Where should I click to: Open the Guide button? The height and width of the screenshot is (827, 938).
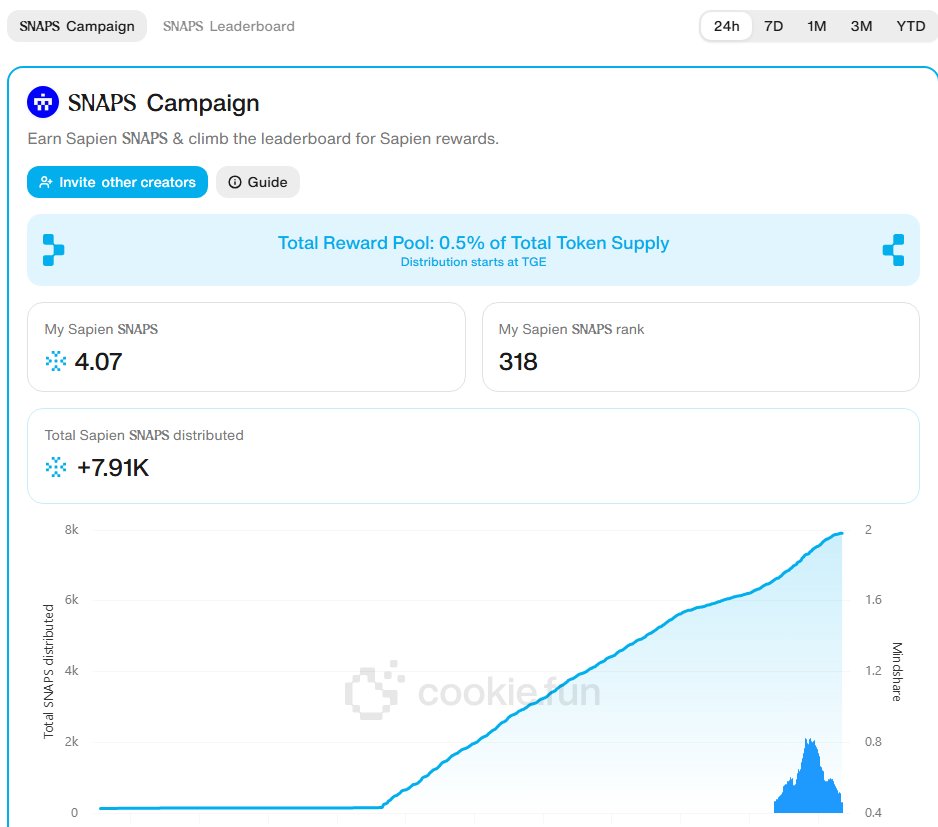click(258, 182)
